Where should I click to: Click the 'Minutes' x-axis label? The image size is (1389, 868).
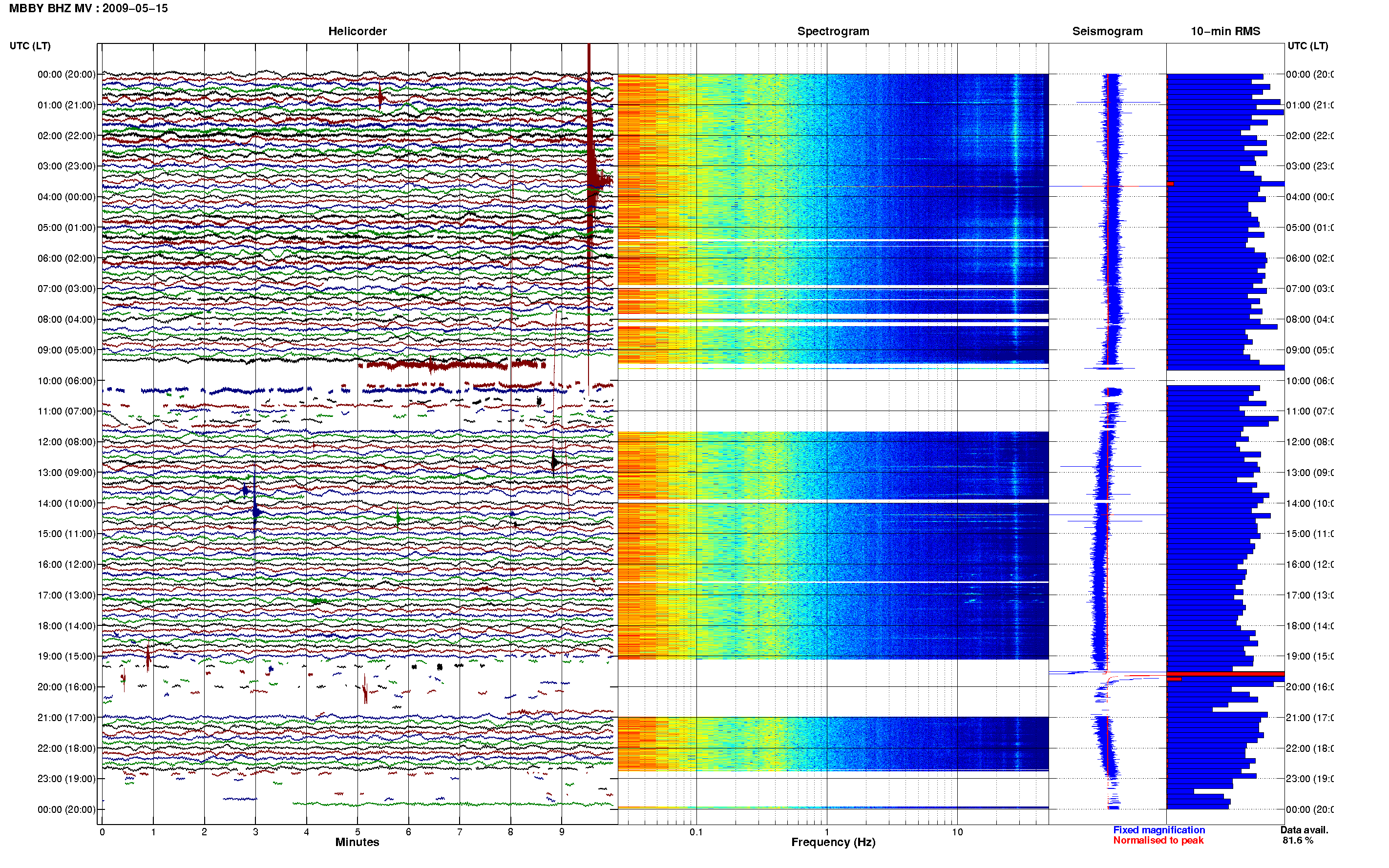[357, 842]
